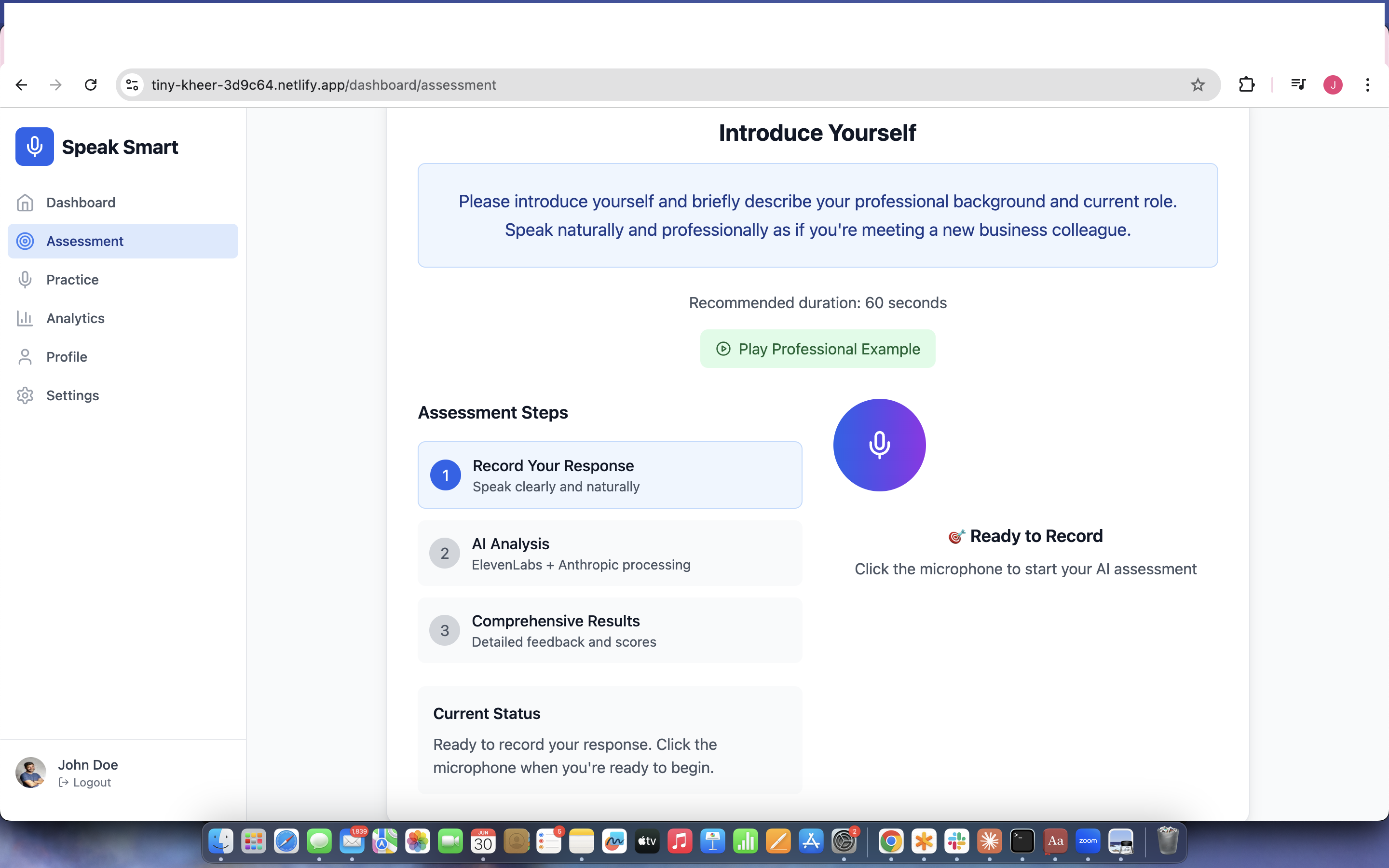
Task: Click John Doe's avatar photo
Action: [x=30, y=773]
